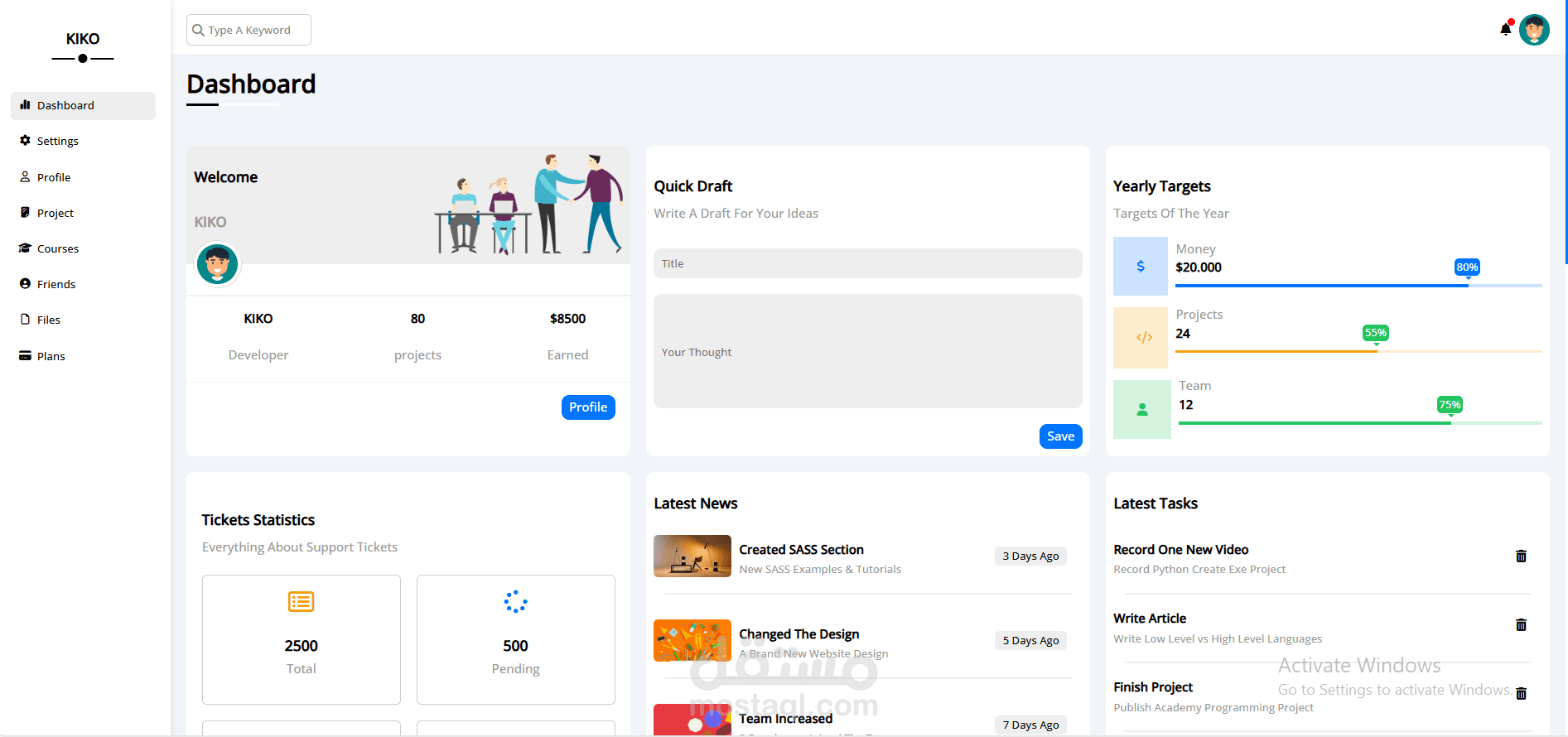Open the Plans menu item
Viewport: 1568px width, 737px height.
(83, 356)
